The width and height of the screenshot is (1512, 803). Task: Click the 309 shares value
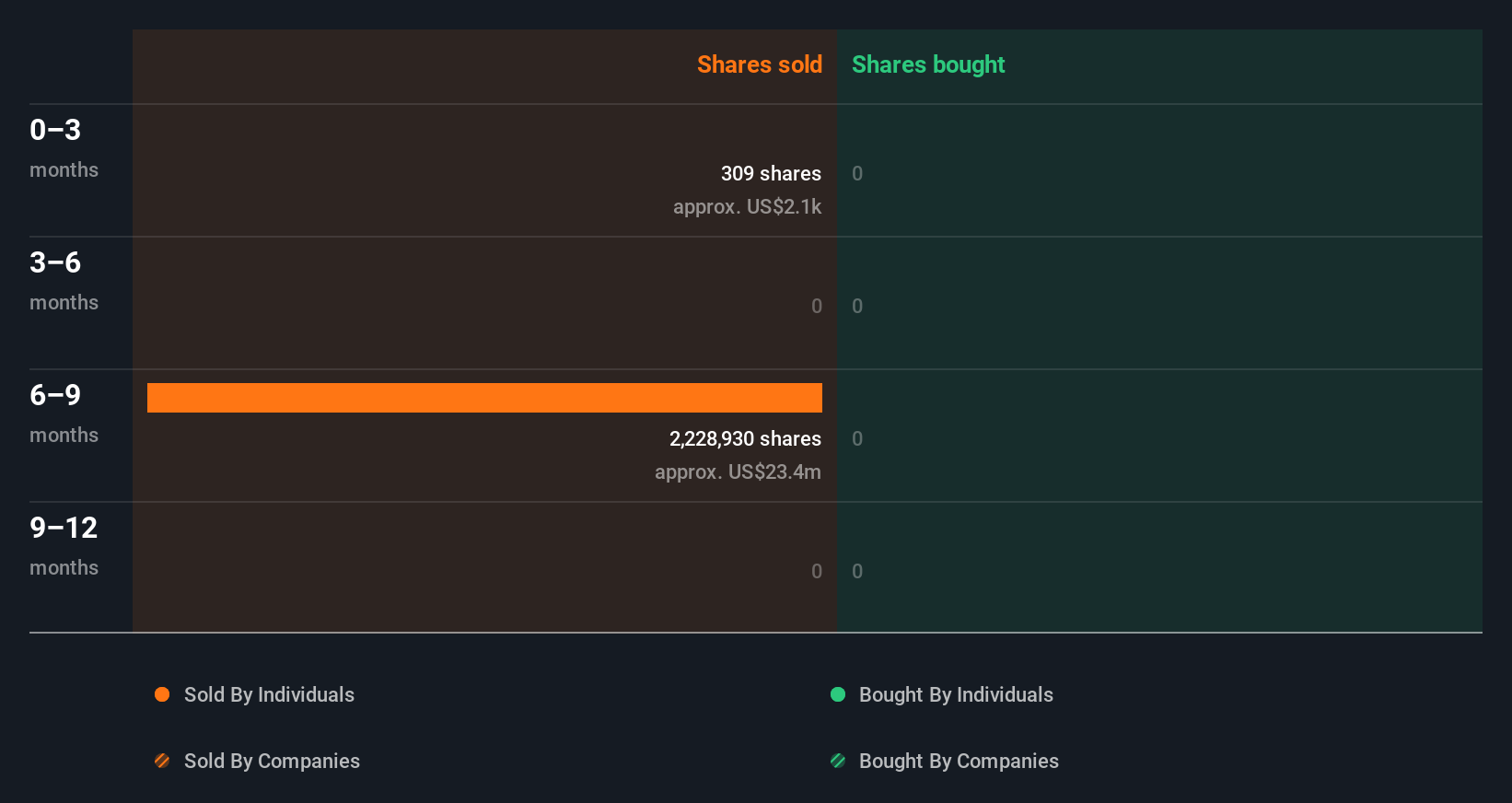click(x=771, y=173)
